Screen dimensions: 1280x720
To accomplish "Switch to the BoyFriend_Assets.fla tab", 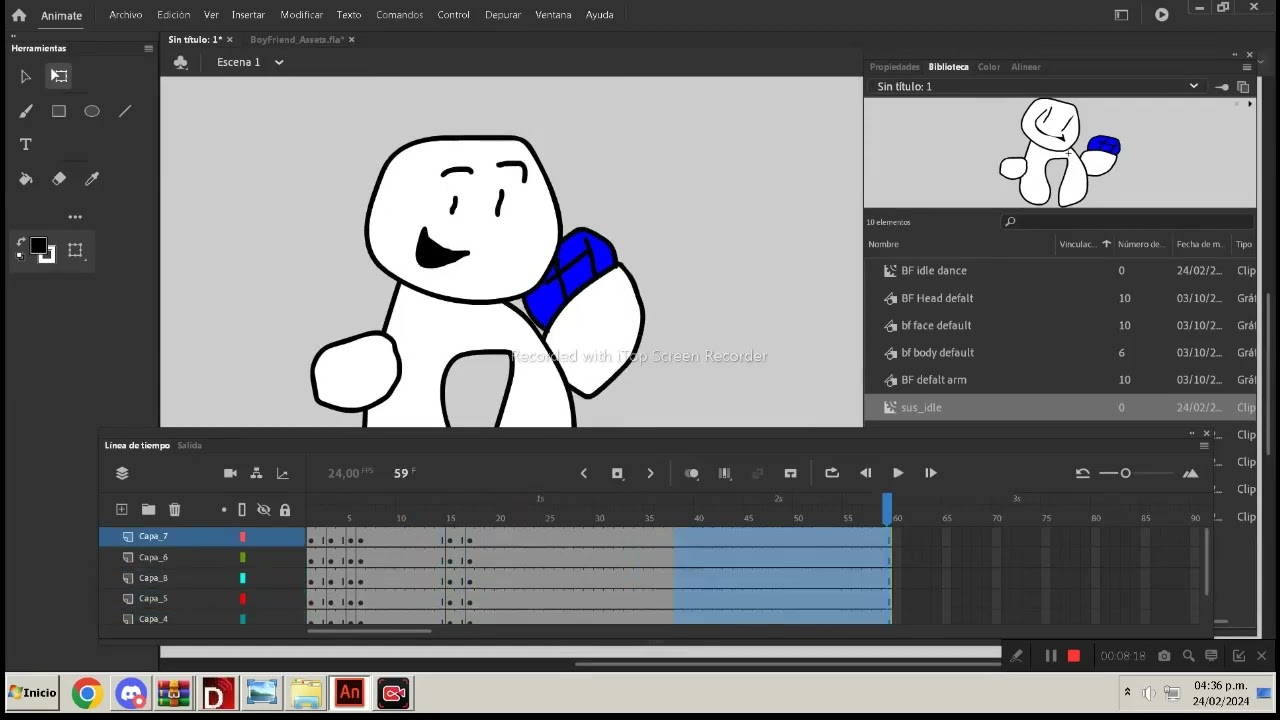I will 297,40.
